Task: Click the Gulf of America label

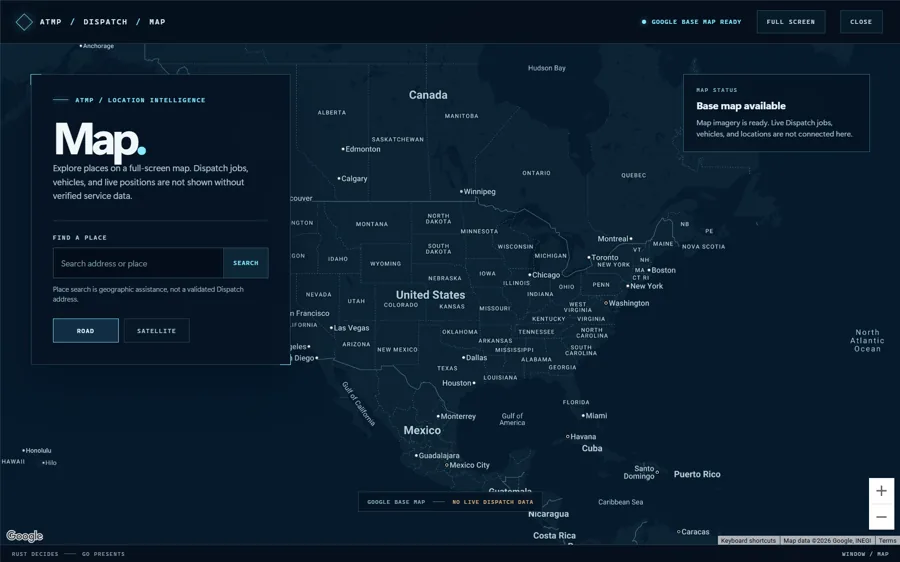Action: click(512, 419)
